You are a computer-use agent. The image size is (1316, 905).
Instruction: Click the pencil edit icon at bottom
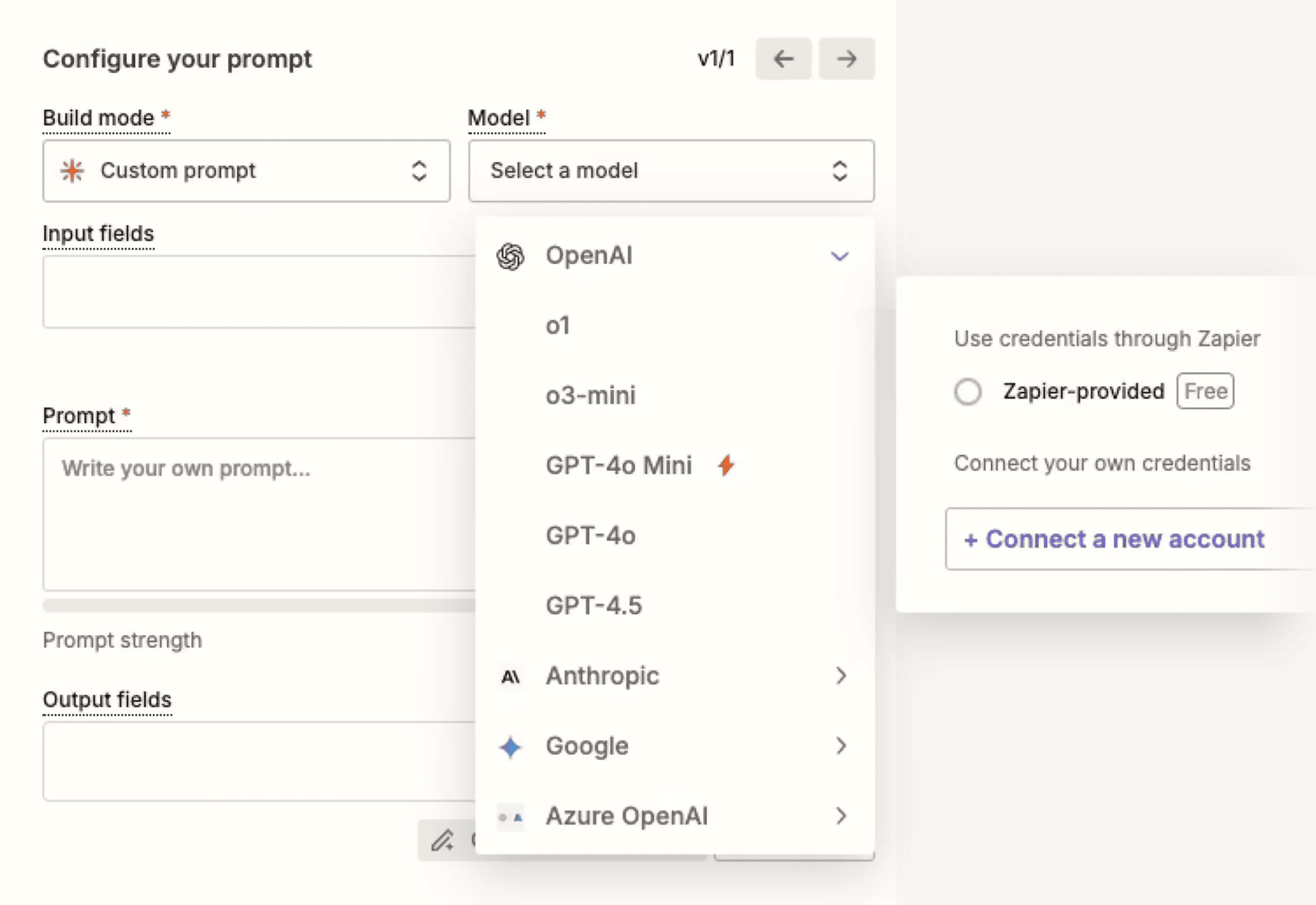[443, 840]
